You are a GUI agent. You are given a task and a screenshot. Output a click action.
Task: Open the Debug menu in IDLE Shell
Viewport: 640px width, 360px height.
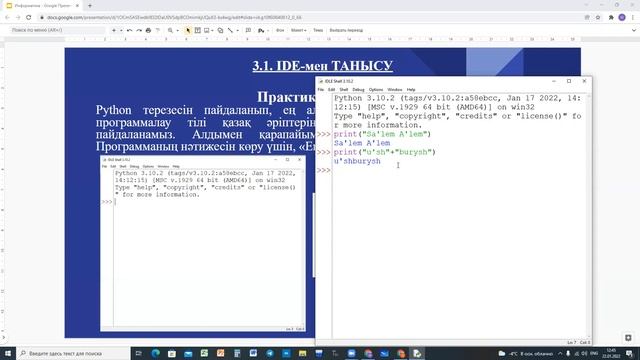[358, 89]
